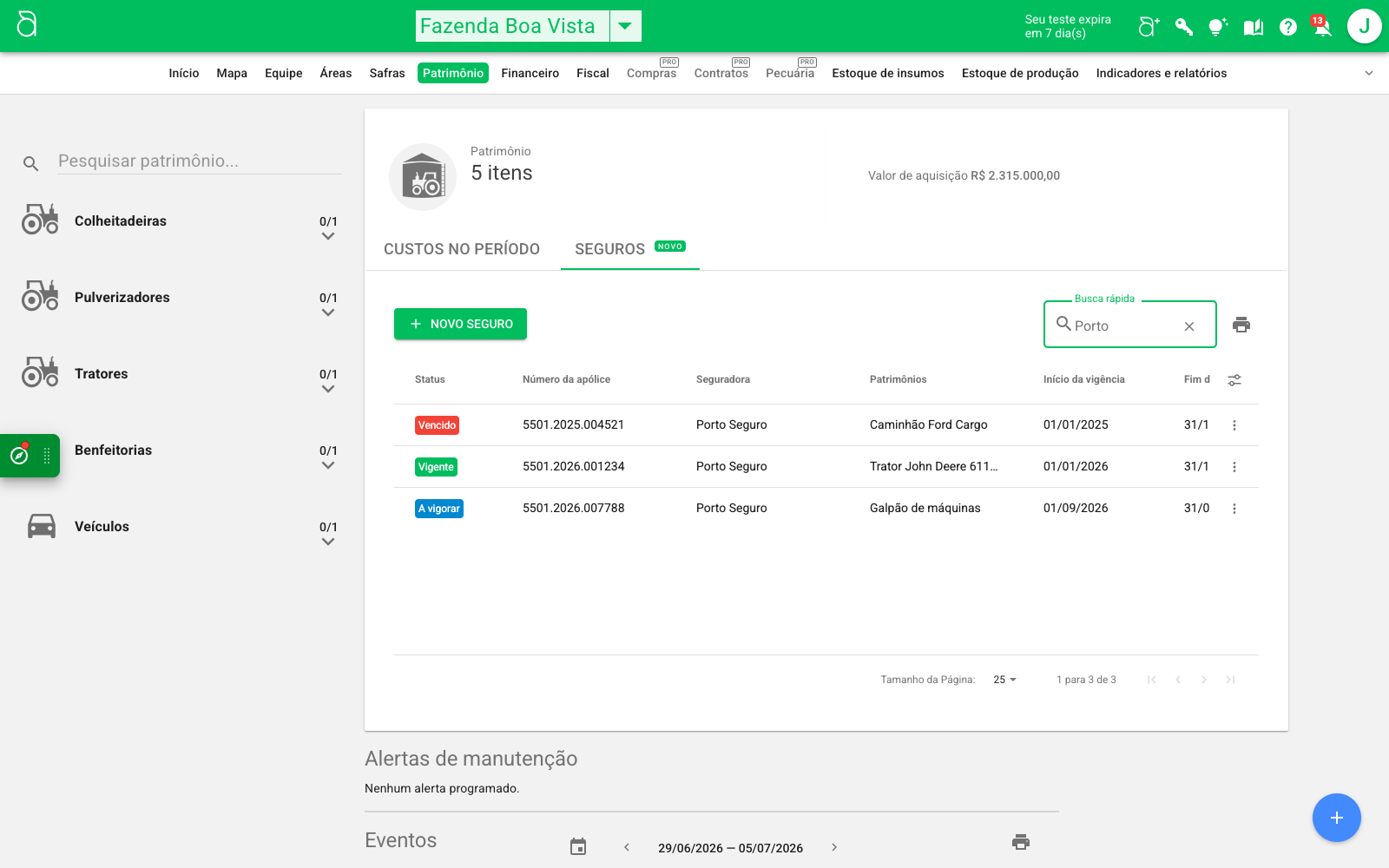Open the map book icon in header
The image size is (1389, 868).
tap(1253, 27)
